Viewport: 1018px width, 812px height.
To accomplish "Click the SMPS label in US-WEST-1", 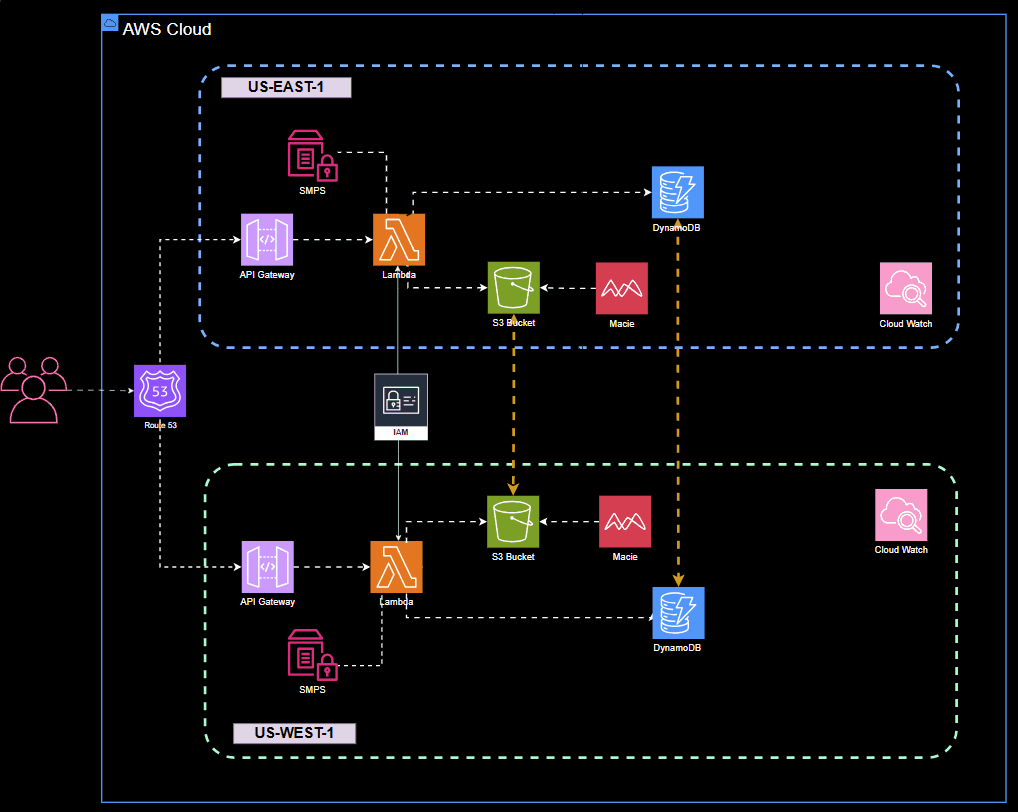I will (x=312, y=689).
